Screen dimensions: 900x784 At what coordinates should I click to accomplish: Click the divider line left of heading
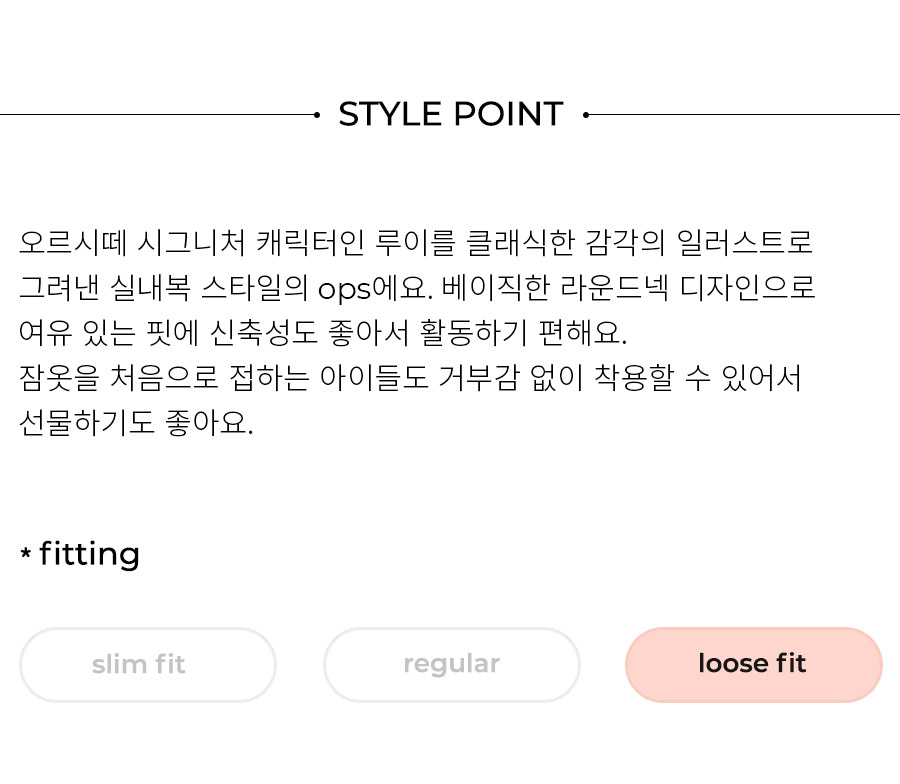157,115
